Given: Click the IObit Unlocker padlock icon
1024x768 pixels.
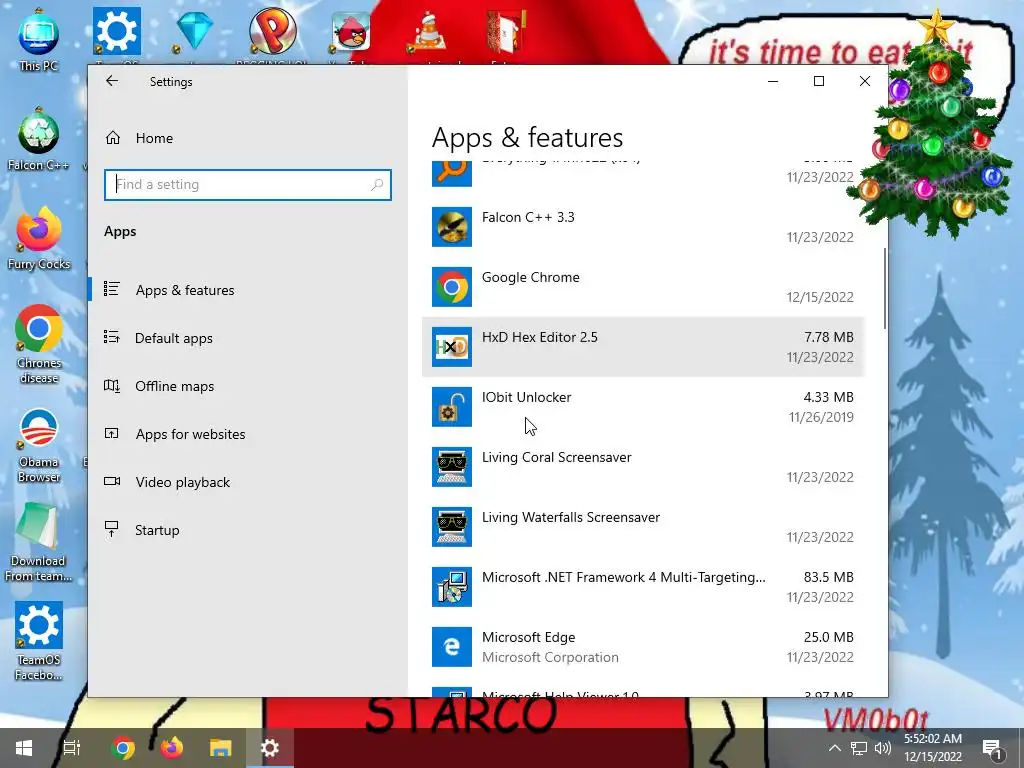Looking at the screenshot, I should [451, 407].
